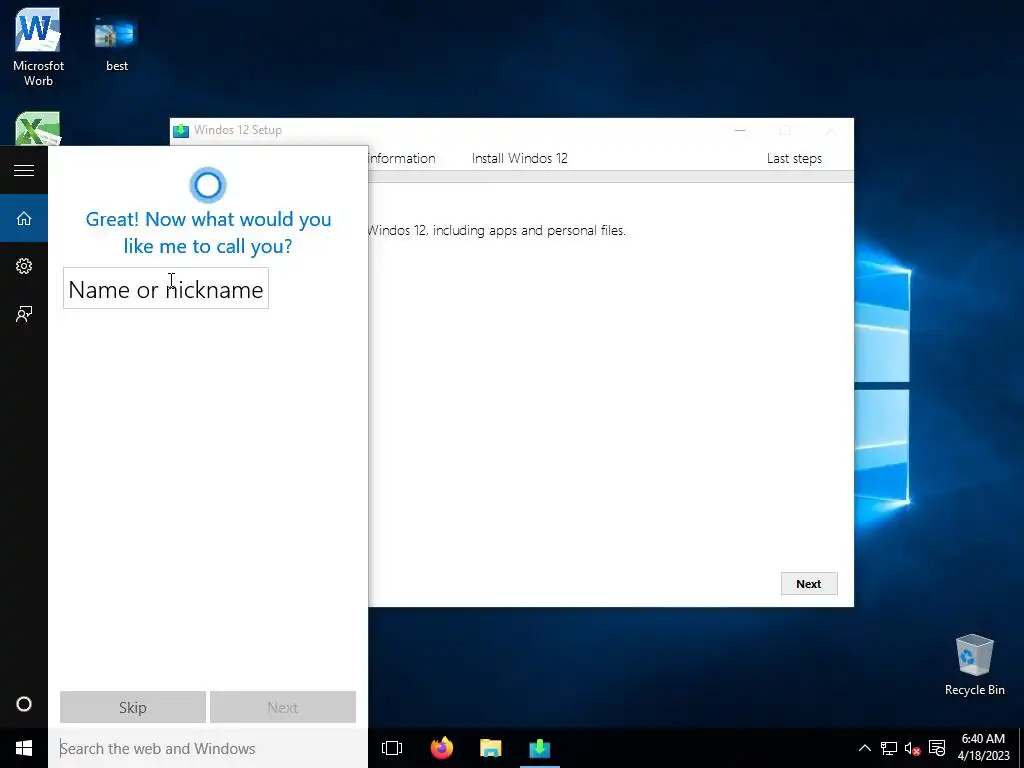Click the muted volume tray icon
This screenshot has width=1024, height=768.
pyautogui.click(x=912, y=748)
